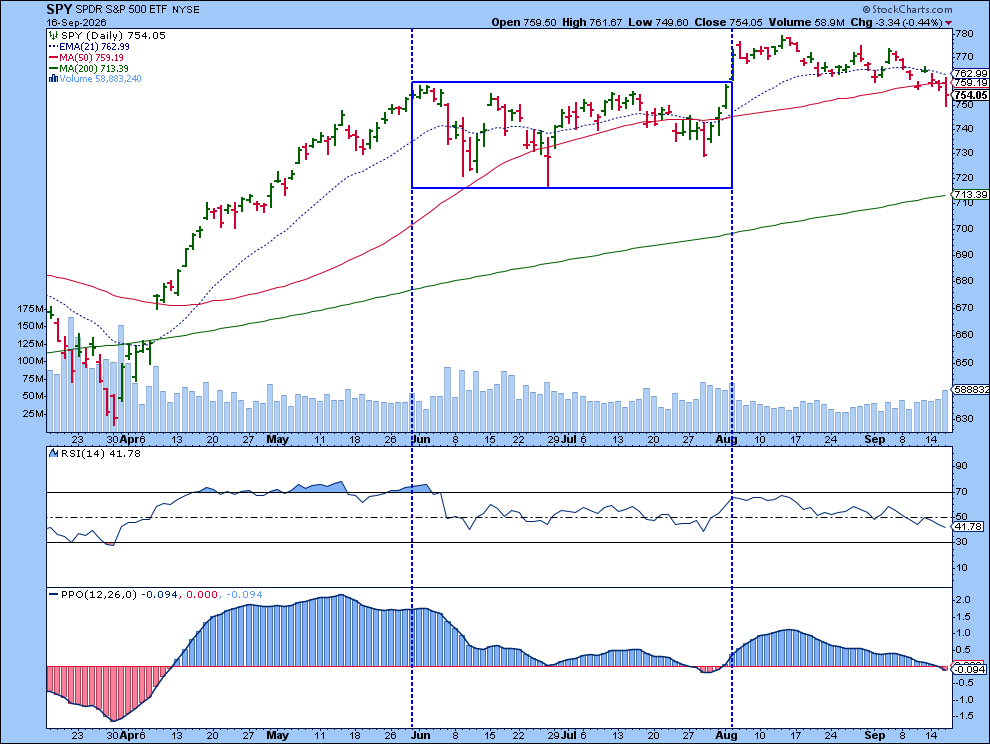Click the Chg -3.34 (-0.44%) value
This screenshot has width=990, height=744.
(x=897, y=22)
